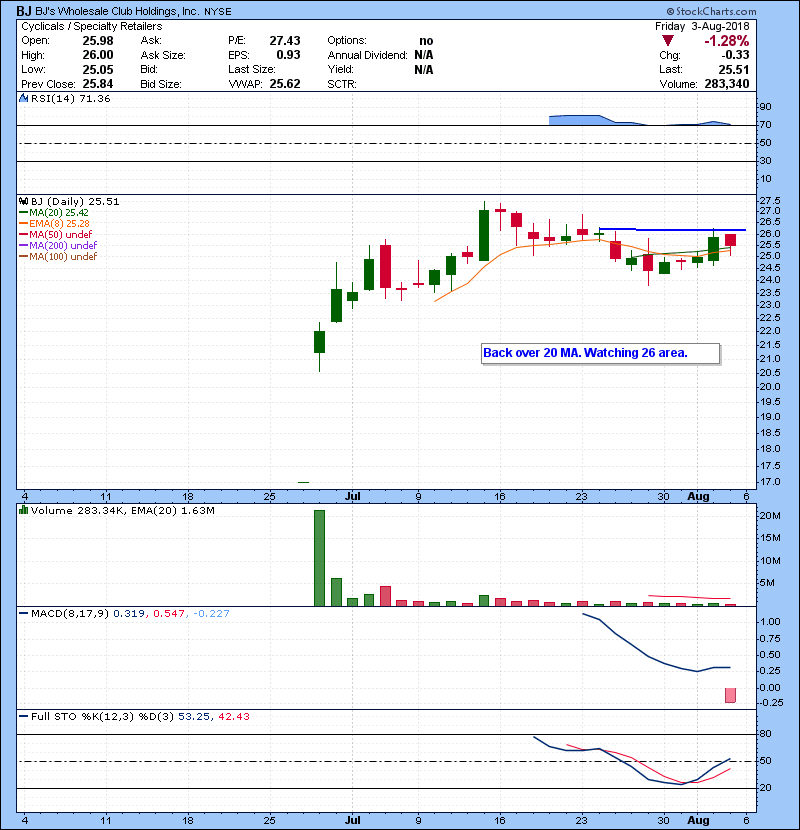This screenshot has height=830, width=800.
Task: Click the 'Volume 283.34K, EMA(20) 1.63M' label
Action: coord(123,511)
